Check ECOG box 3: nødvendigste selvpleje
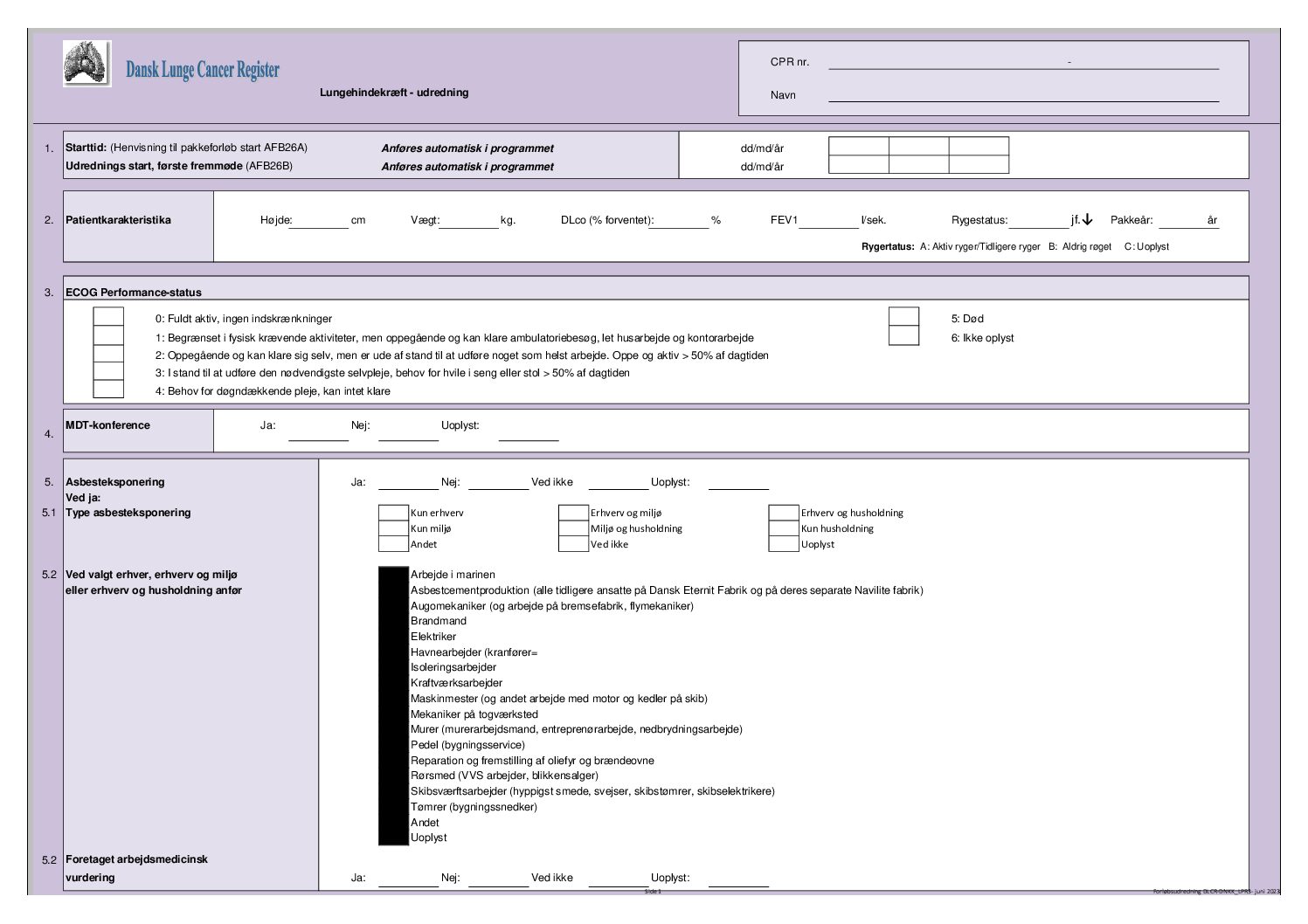 [x=108, y=371]
